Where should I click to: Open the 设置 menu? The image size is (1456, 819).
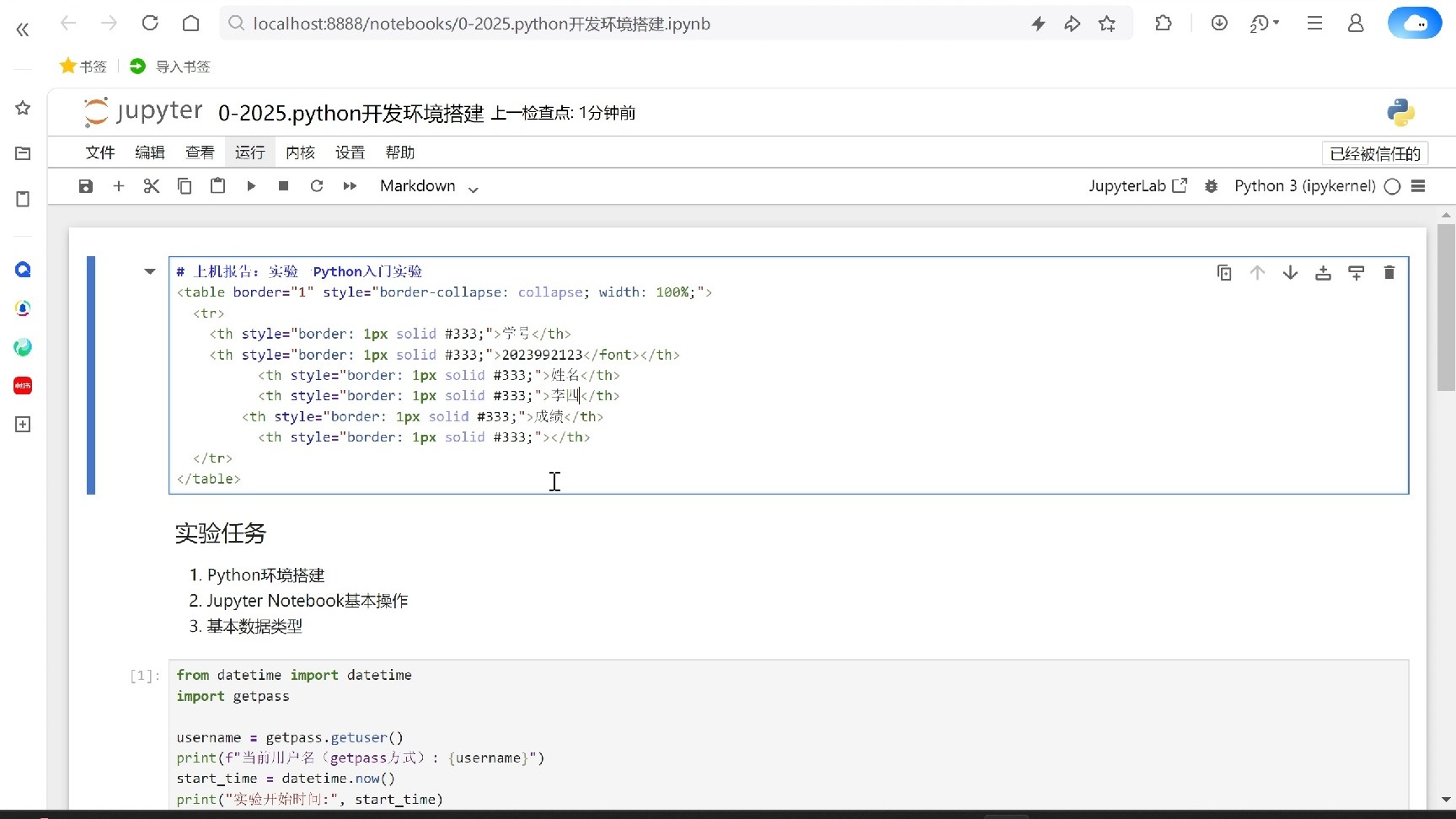pos(350,153)
